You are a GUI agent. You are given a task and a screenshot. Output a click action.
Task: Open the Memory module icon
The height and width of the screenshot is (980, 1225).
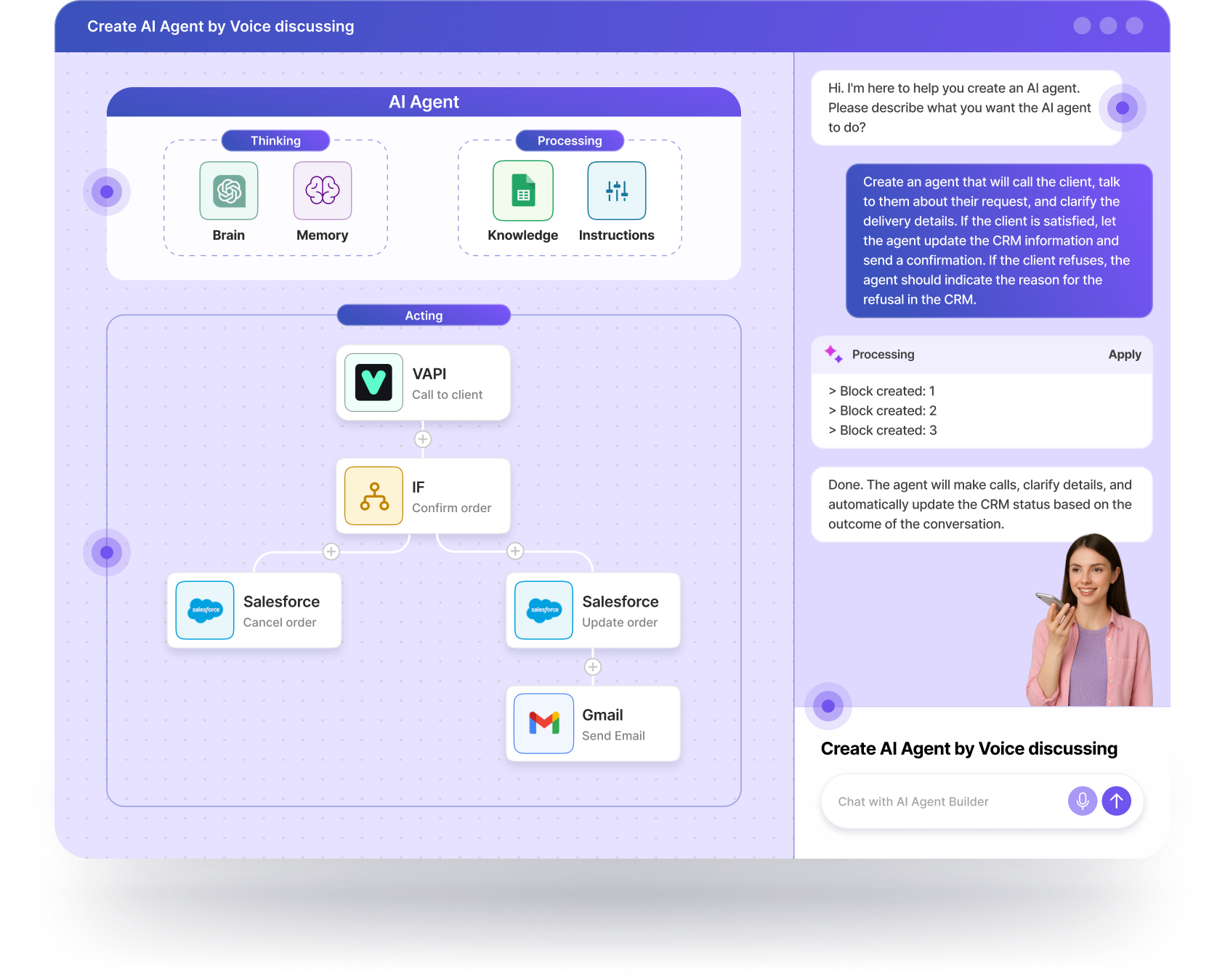322,191
